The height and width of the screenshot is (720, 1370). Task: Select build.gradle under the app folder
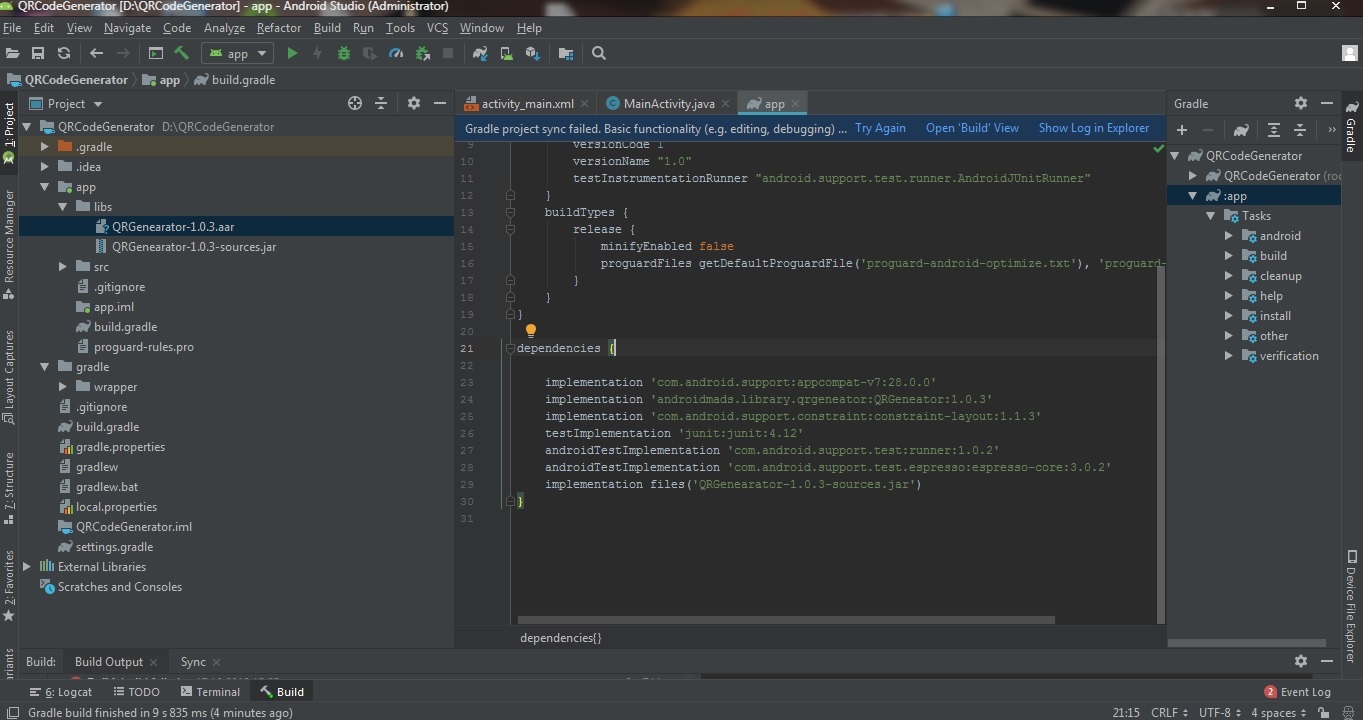tap(125, 327)
